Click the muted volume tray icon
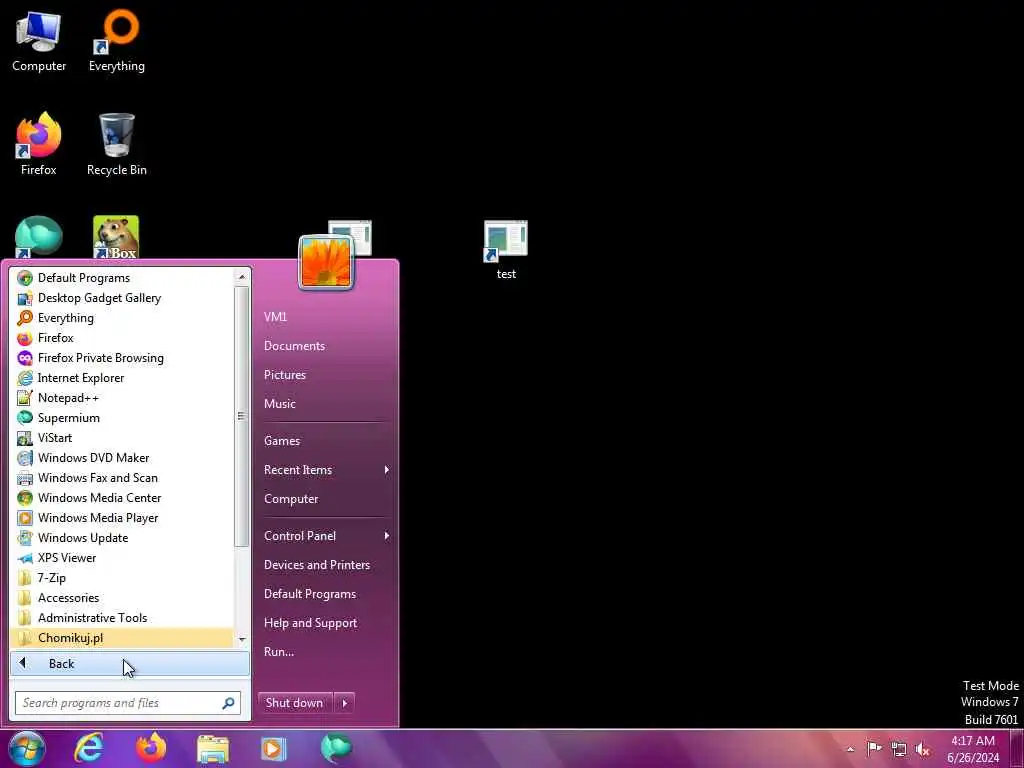1024x768 pixels. (923, 748)
